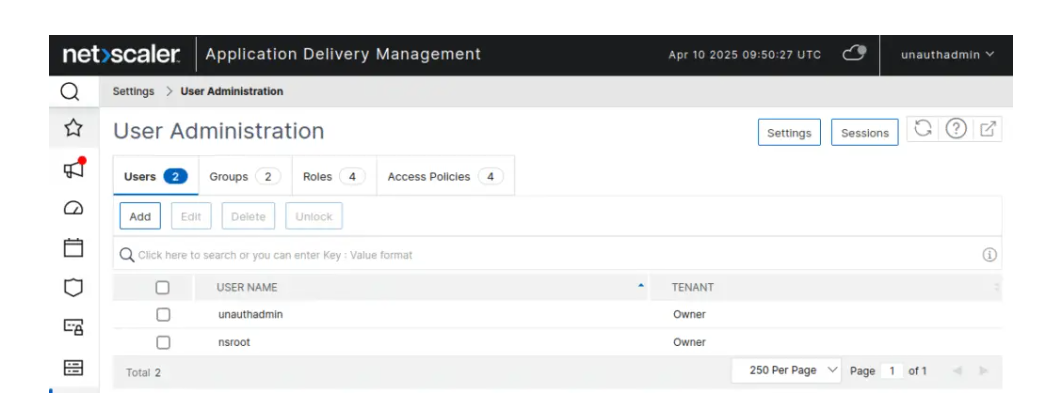Open the server stack icon in sidebar
1039x415 pixels.
[73, 367]
